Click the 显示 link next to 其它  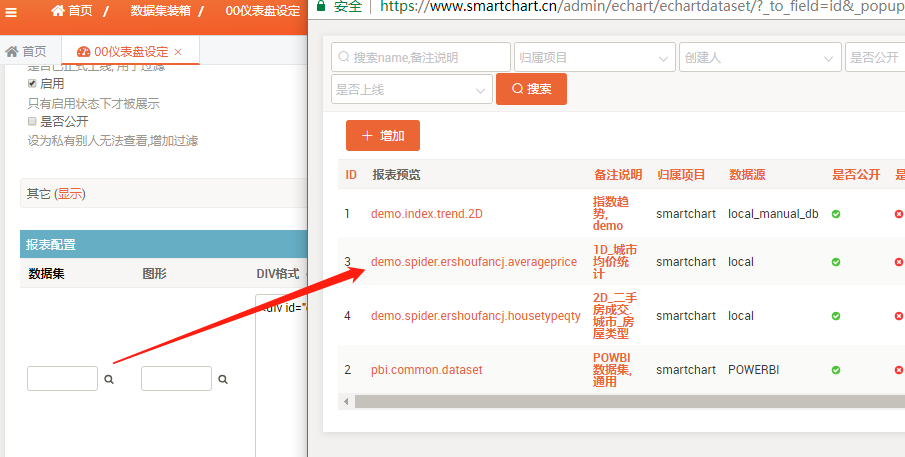click(x=70, y=194)
